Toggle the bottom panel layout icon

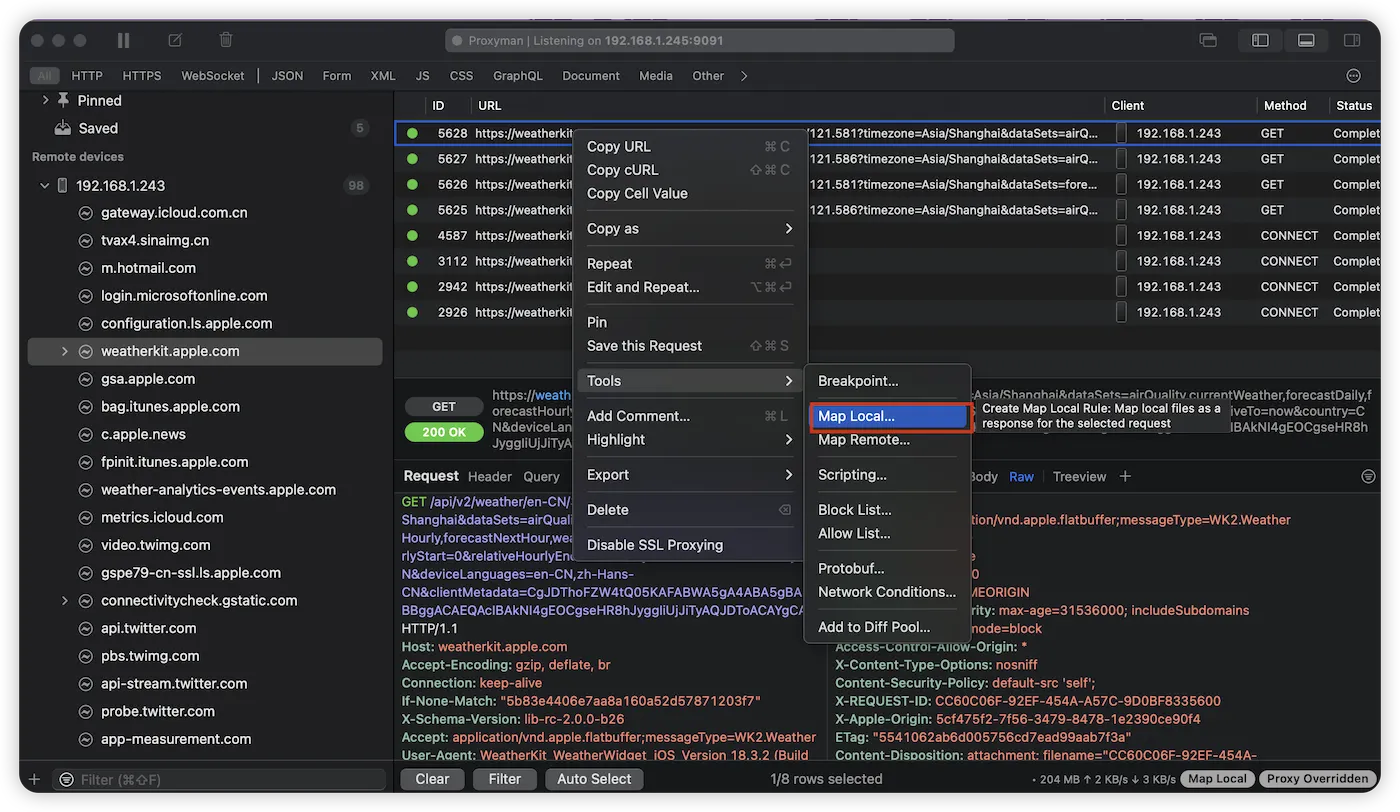1306,41
